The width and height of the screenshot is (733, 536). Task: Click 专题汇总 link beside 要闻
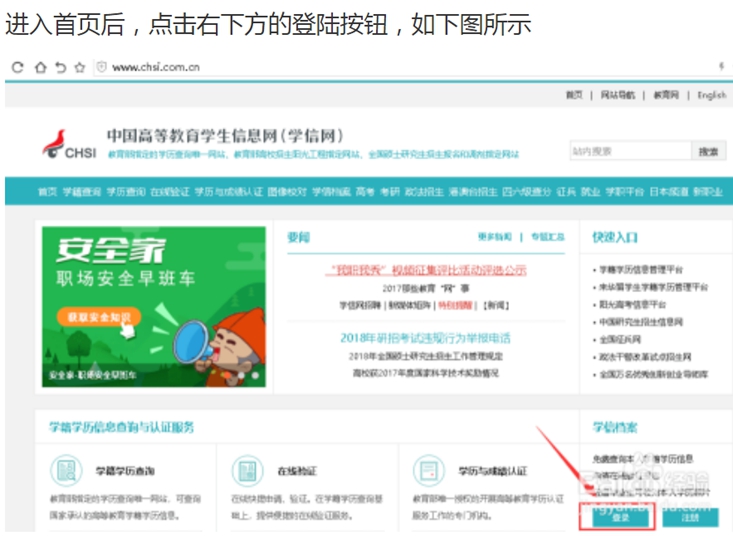click(x=548, y=237)
